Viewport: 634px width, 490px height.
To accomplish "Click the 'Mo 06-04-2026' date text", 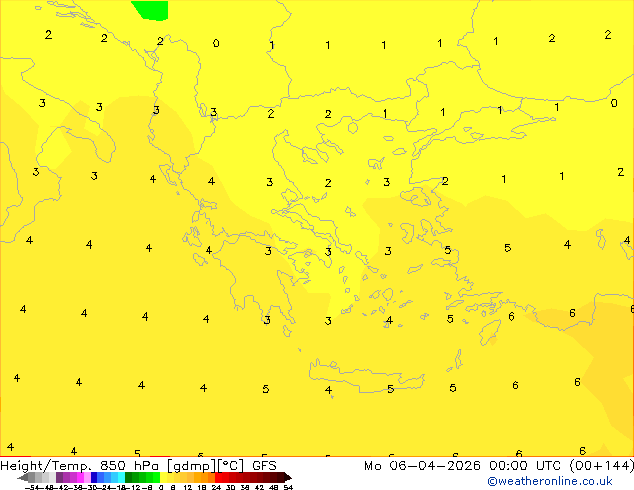I will tap(423, 466).
